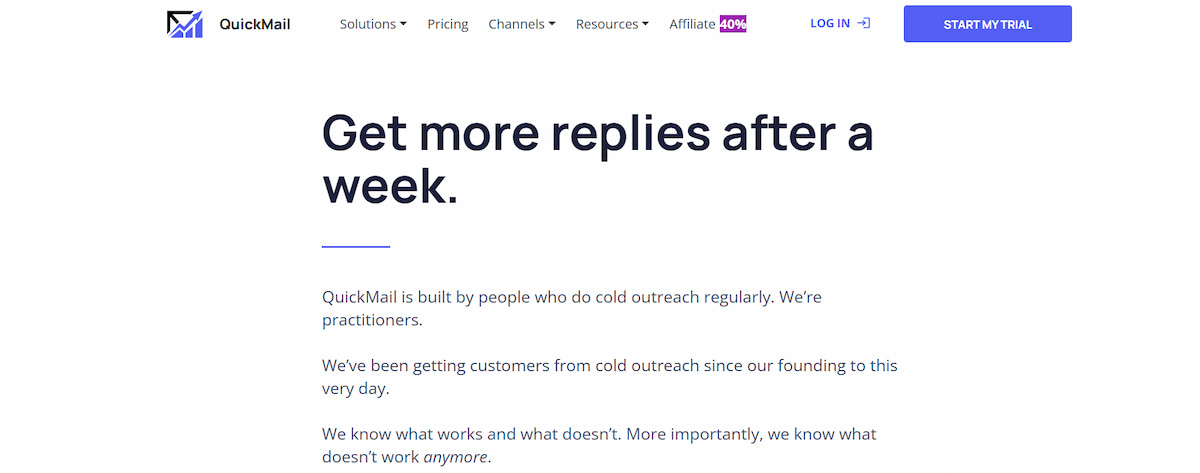Open the Channels navigation item
The width and height of the screenshot is (1200, 473).
(x=516, y=24)
